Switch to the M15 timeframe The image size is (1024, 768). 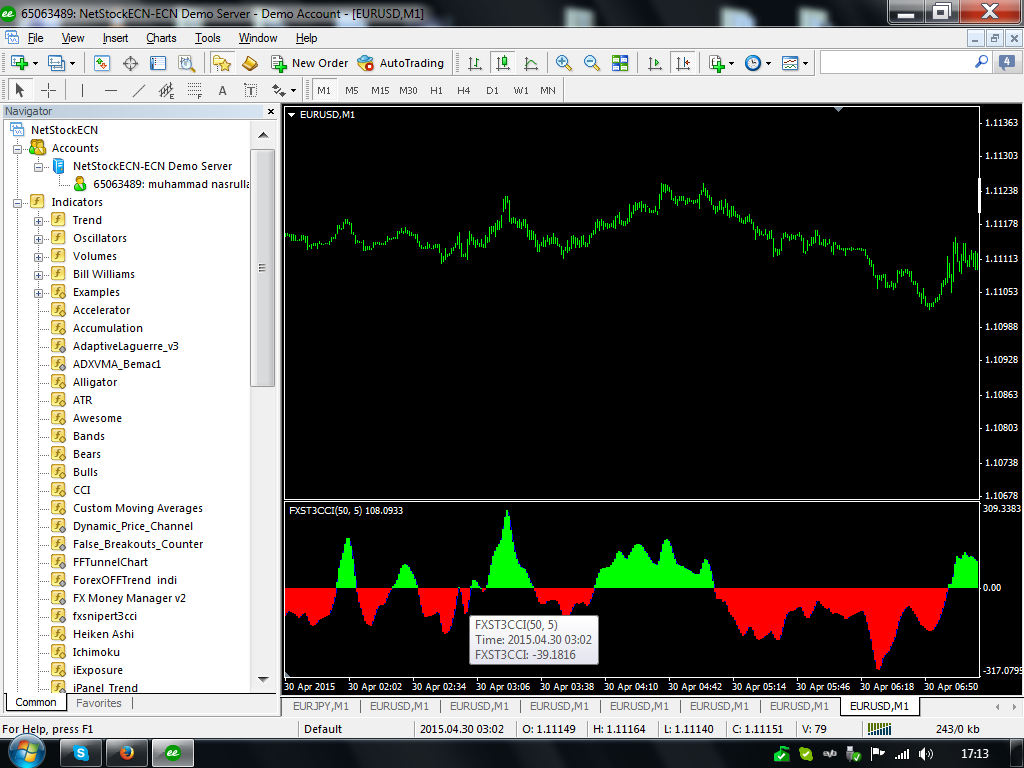point(380,90)
